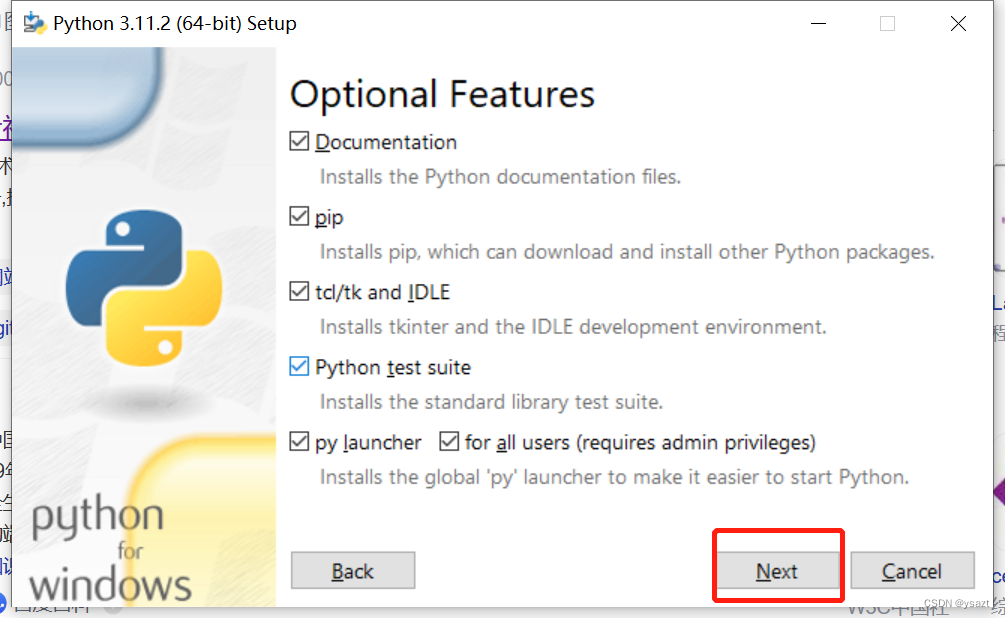This screenshot has height=618, width=1005.
Task: Uncheck the for all users checkbox
Action: click(449, 441)
